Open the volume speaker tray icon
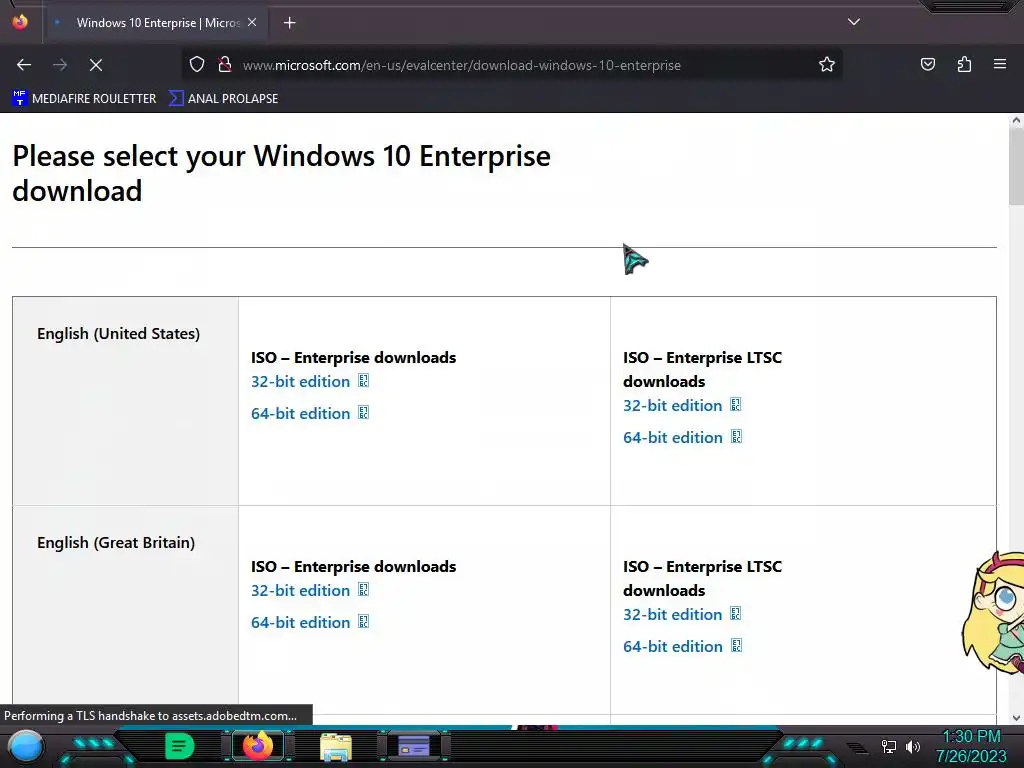The height and width of the screenshot is (768, 1024). 912,746
